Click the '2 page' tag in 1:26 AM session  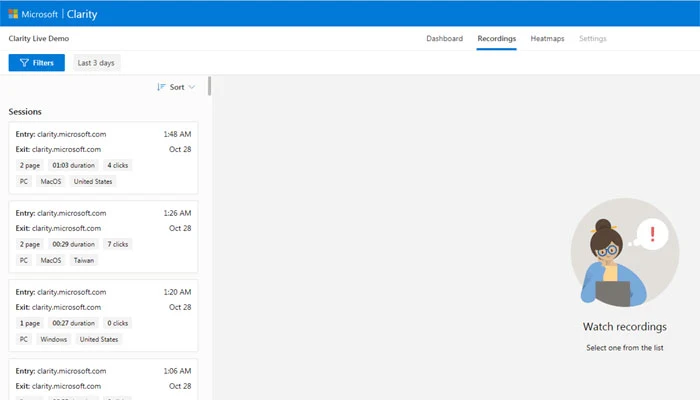point(29,244)
